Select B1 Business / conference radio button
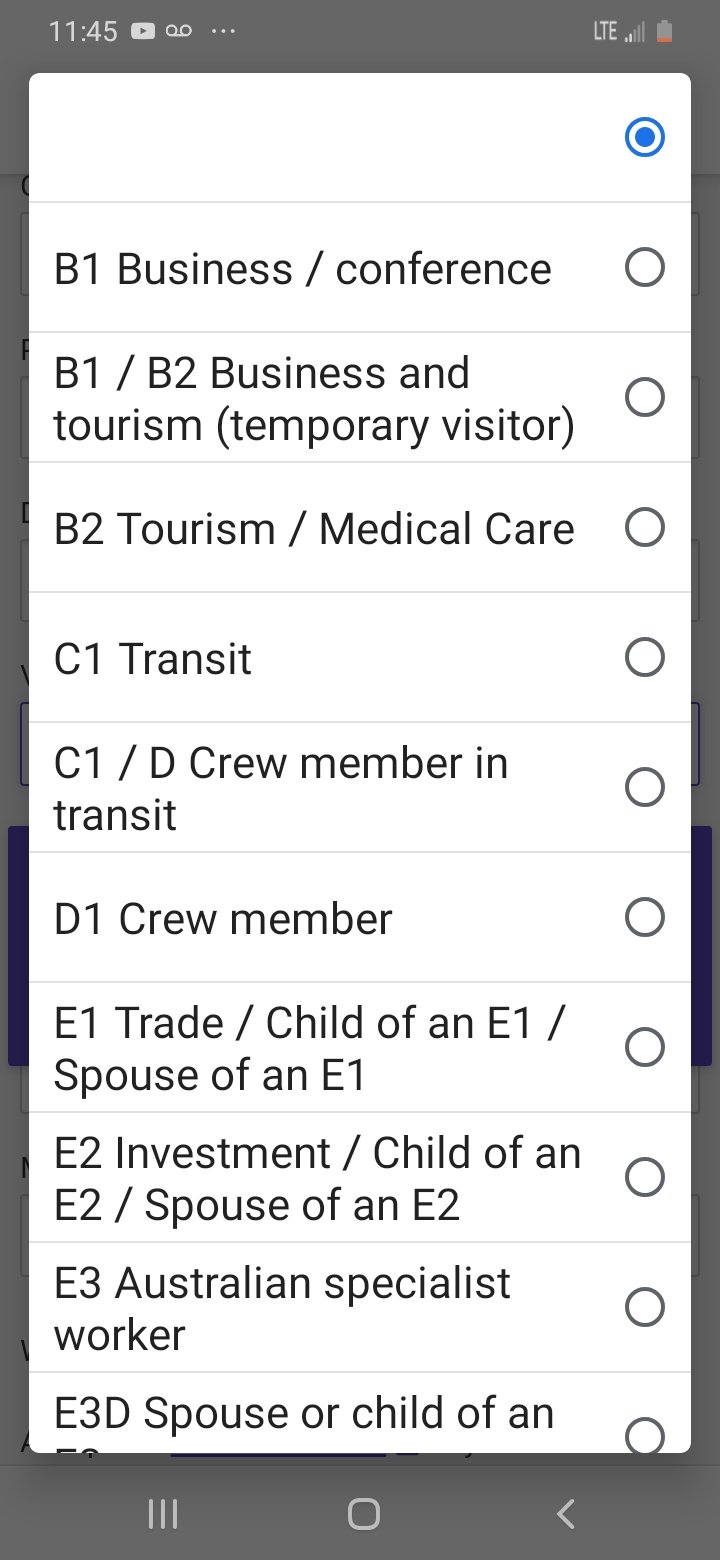The width and height of the screenshot is (720, 1560). click(x=644, y=267)
